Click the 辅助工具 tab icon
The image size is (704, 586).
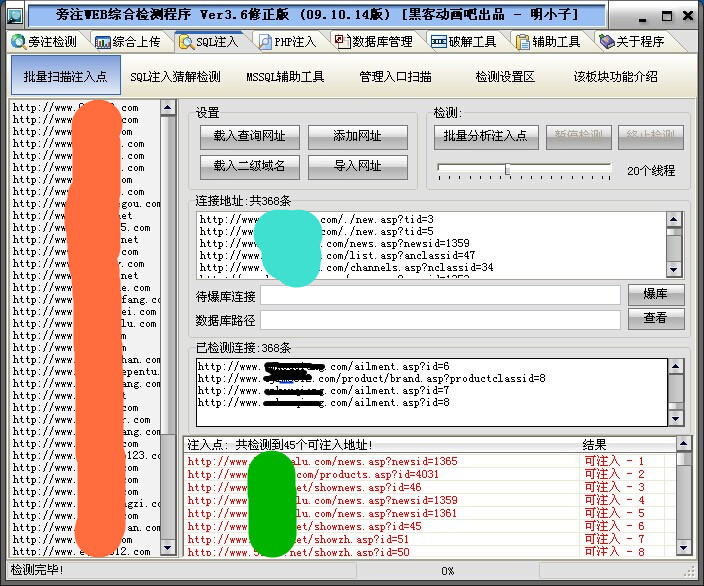tap(524, 42)
